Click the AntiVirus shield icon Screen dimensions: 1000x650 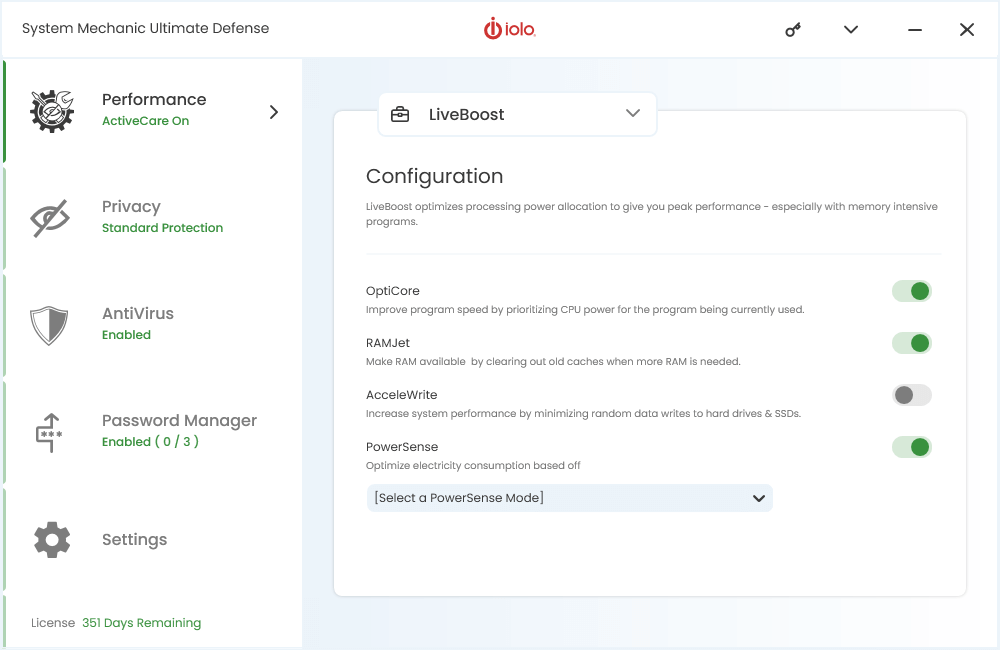click(51, 324)
